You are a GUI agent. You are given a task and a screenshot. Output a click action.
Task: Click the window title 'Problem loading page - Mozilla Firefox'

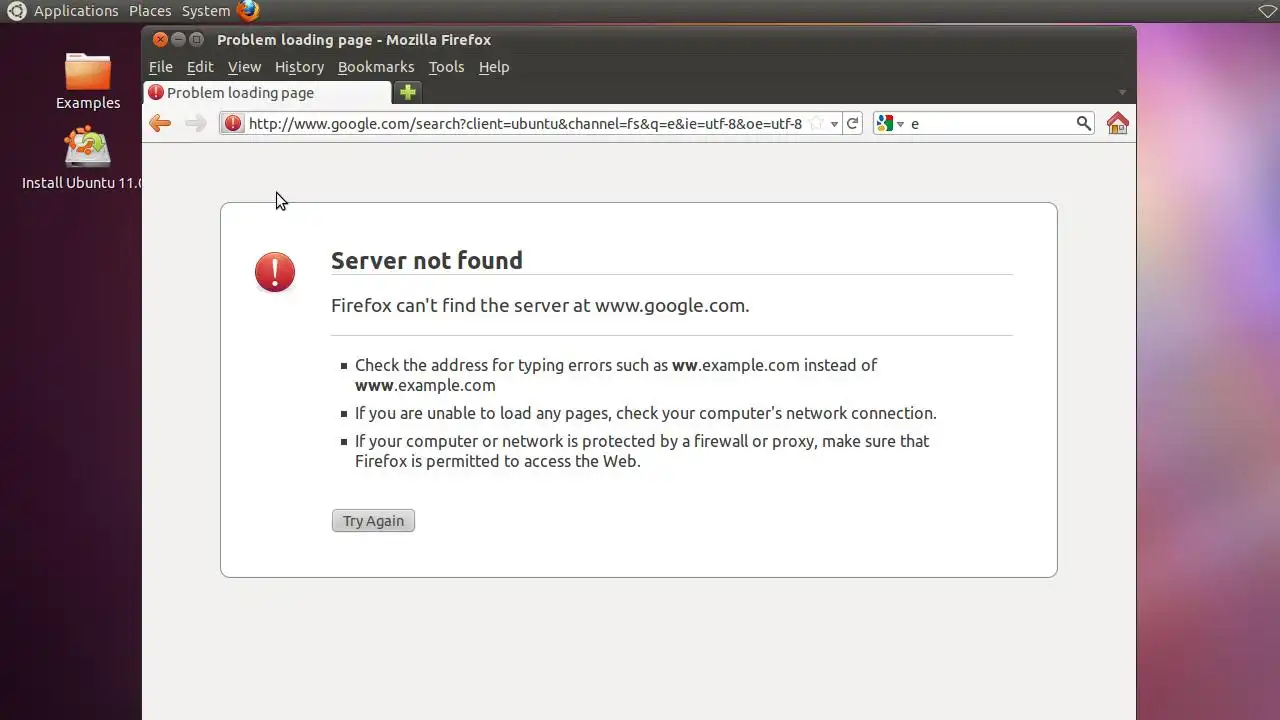click(354, 40)
